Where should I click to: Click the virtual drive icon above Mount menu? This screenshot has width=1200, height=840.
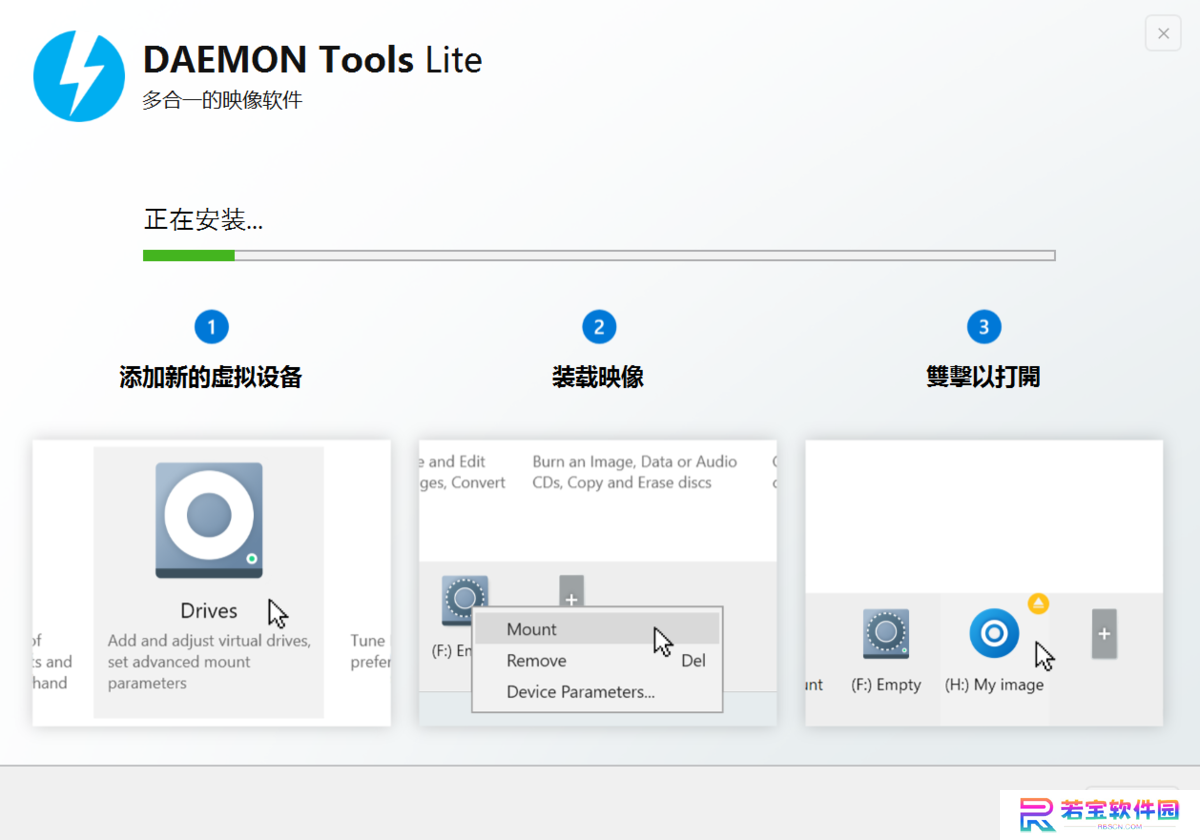pos(465,600)
